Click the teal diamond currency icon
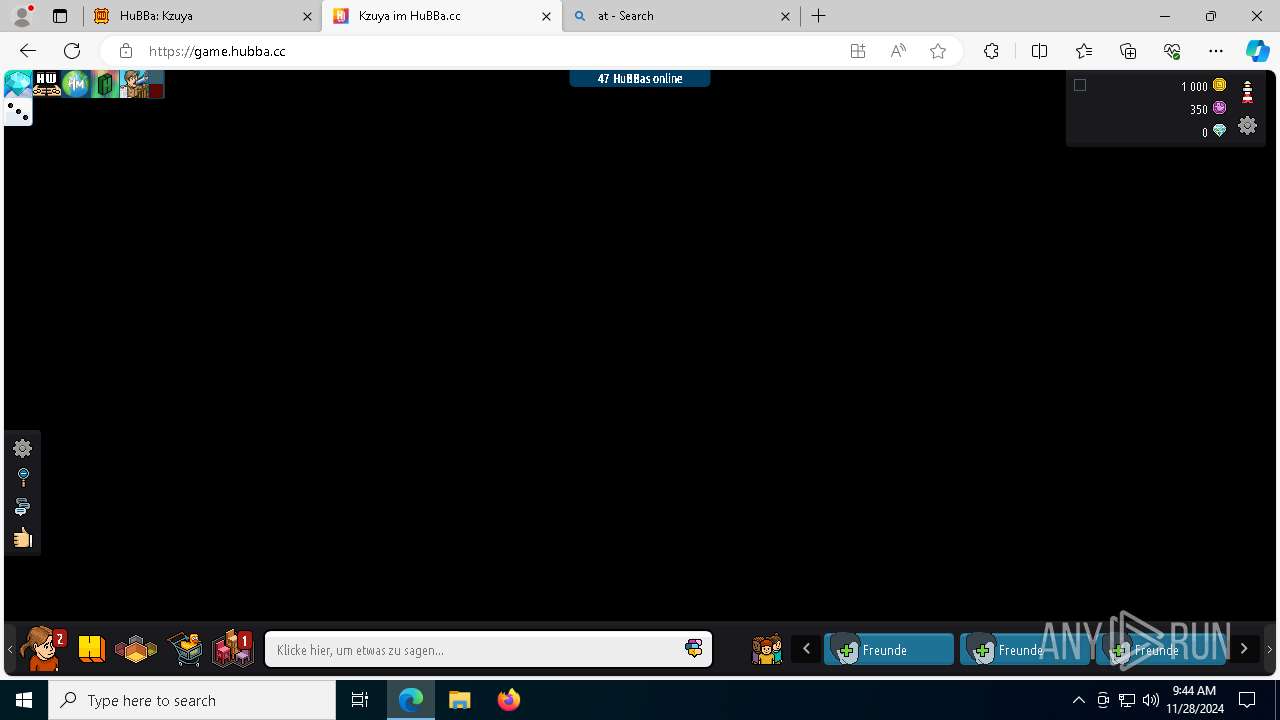The image size is (1280, 720). [x=1219, y=131]
